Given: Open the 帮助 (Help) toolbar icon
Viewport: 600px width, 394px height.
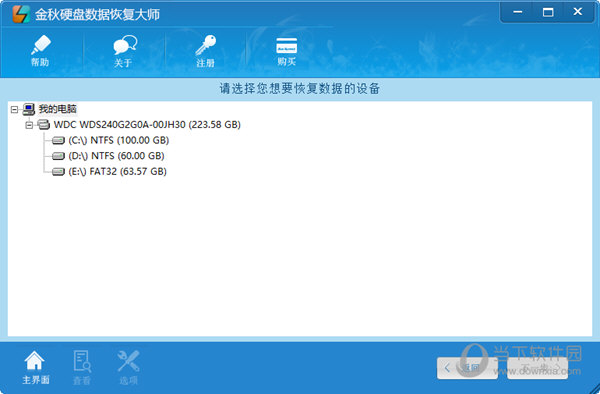Looking at the screenshot, I should click(x=41, y=50).
